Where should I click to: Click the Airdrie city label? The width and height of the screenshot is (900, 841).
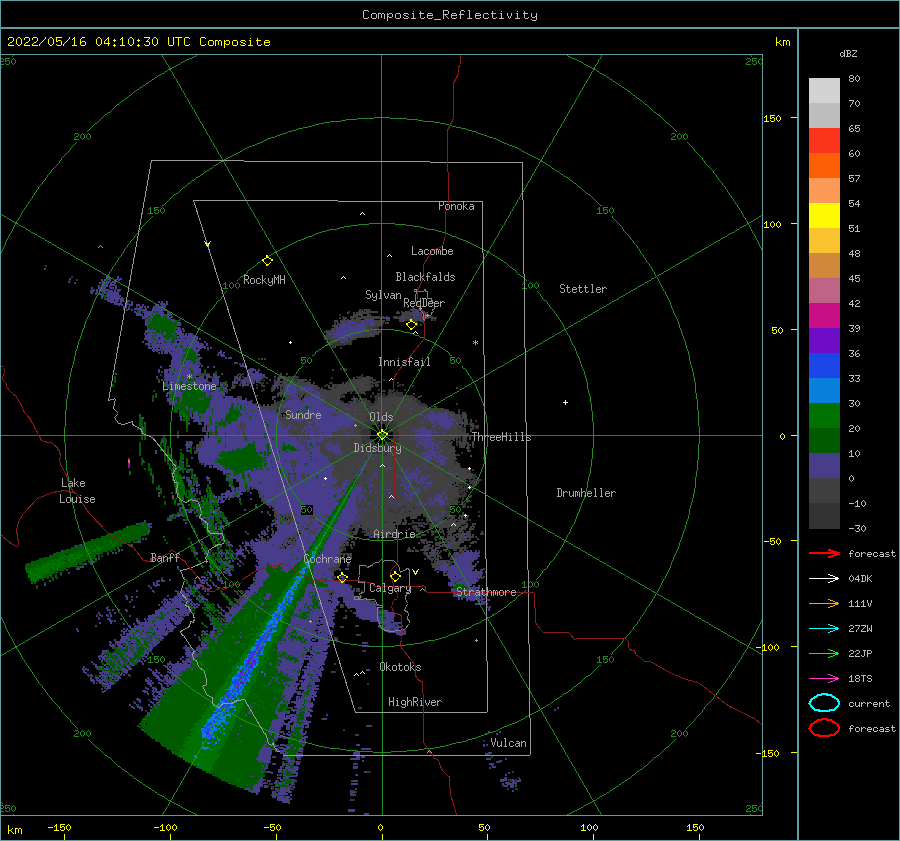(x=394, y=534)
